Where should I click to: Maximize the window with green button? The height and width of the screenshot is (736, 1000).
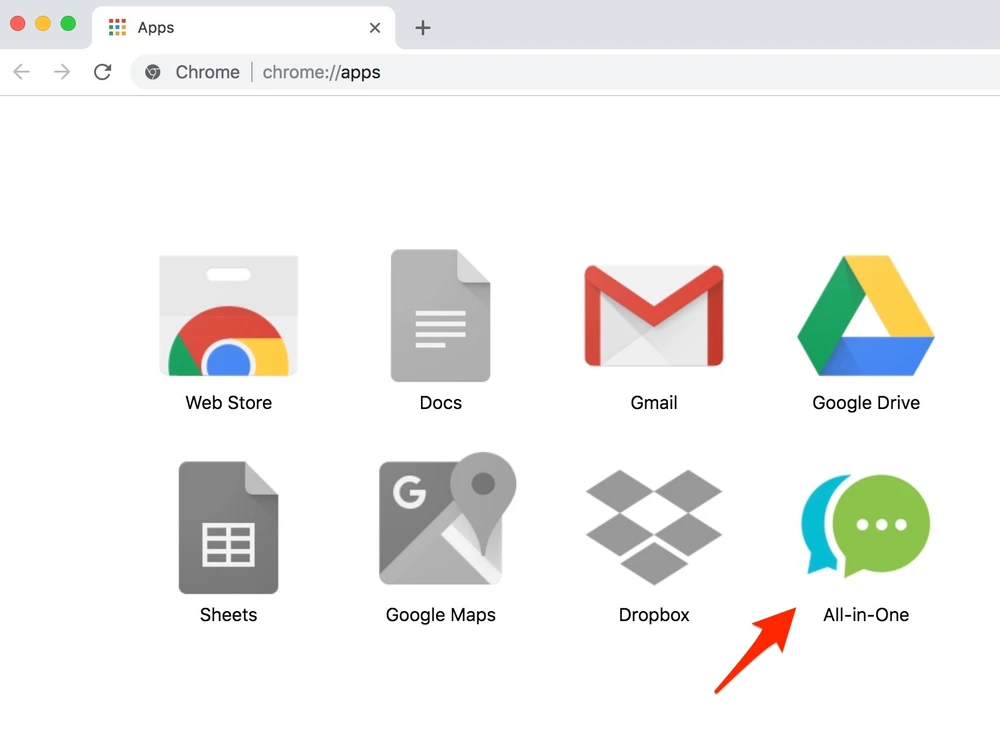click(68, 23)
